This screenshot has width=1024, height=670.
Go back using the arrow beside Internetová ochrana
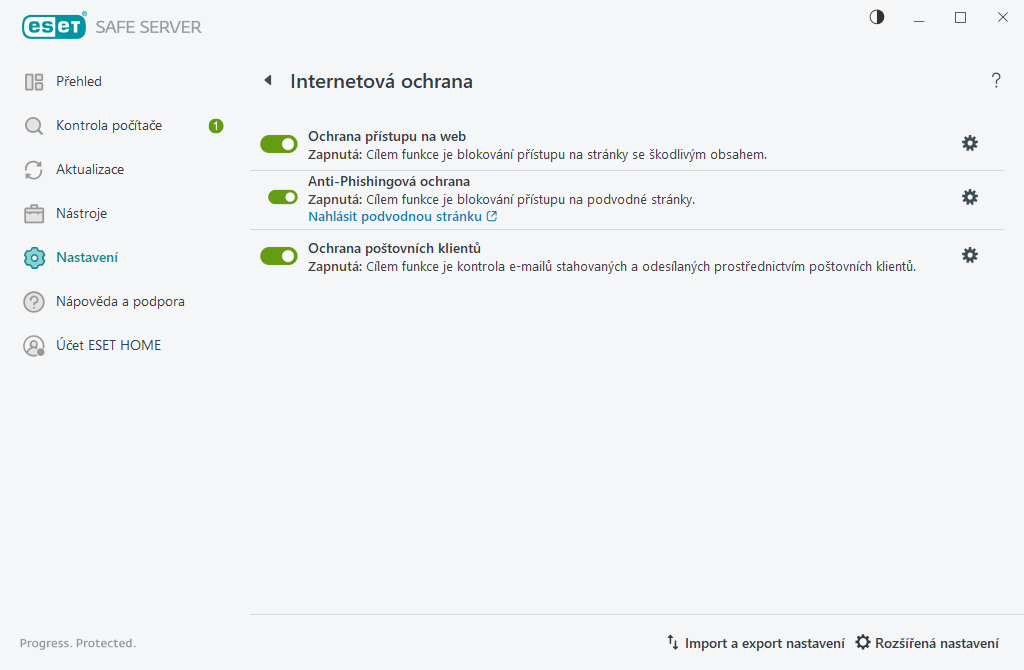click(267, 81)
